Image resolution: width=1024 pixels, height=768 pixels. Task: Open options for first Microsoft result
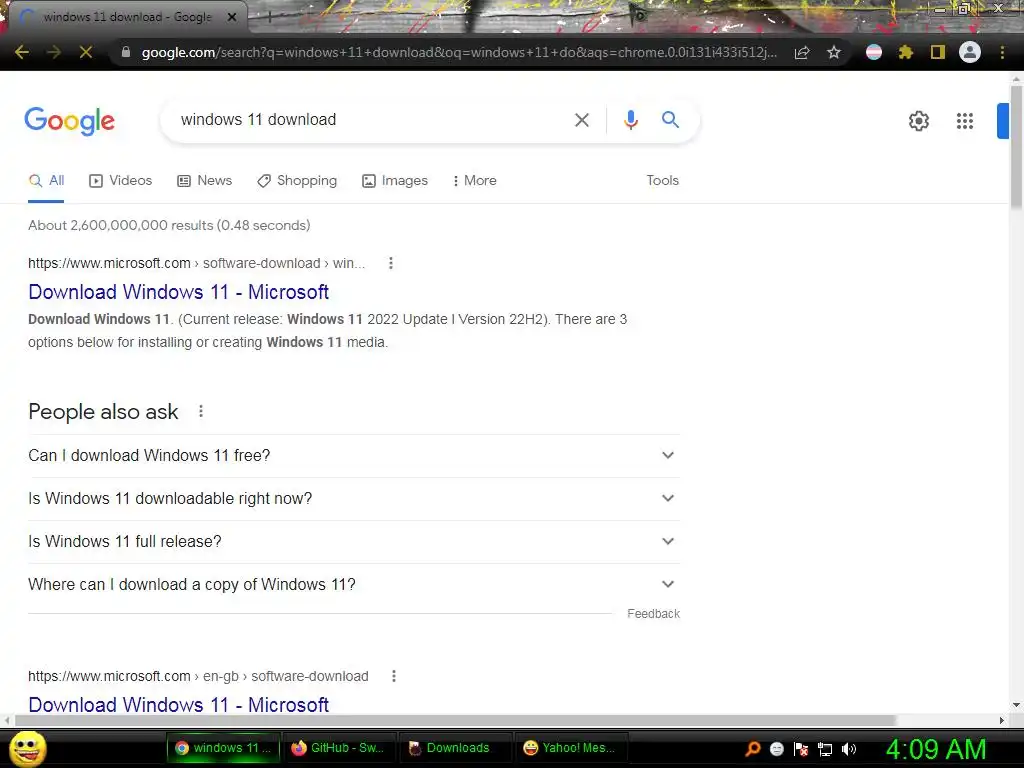click(x=391, y=263)
